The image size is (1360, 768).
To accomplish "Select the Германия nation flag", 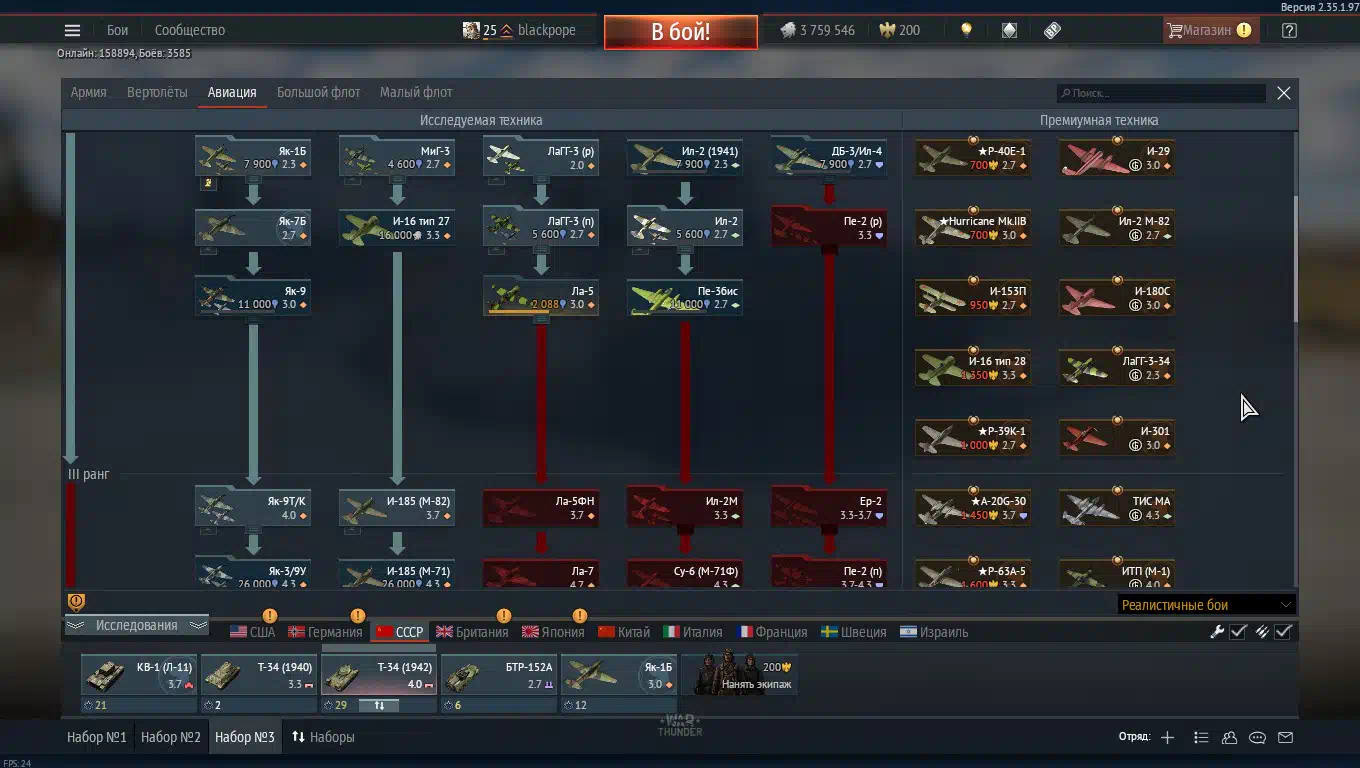I will (x=325, y=632).
